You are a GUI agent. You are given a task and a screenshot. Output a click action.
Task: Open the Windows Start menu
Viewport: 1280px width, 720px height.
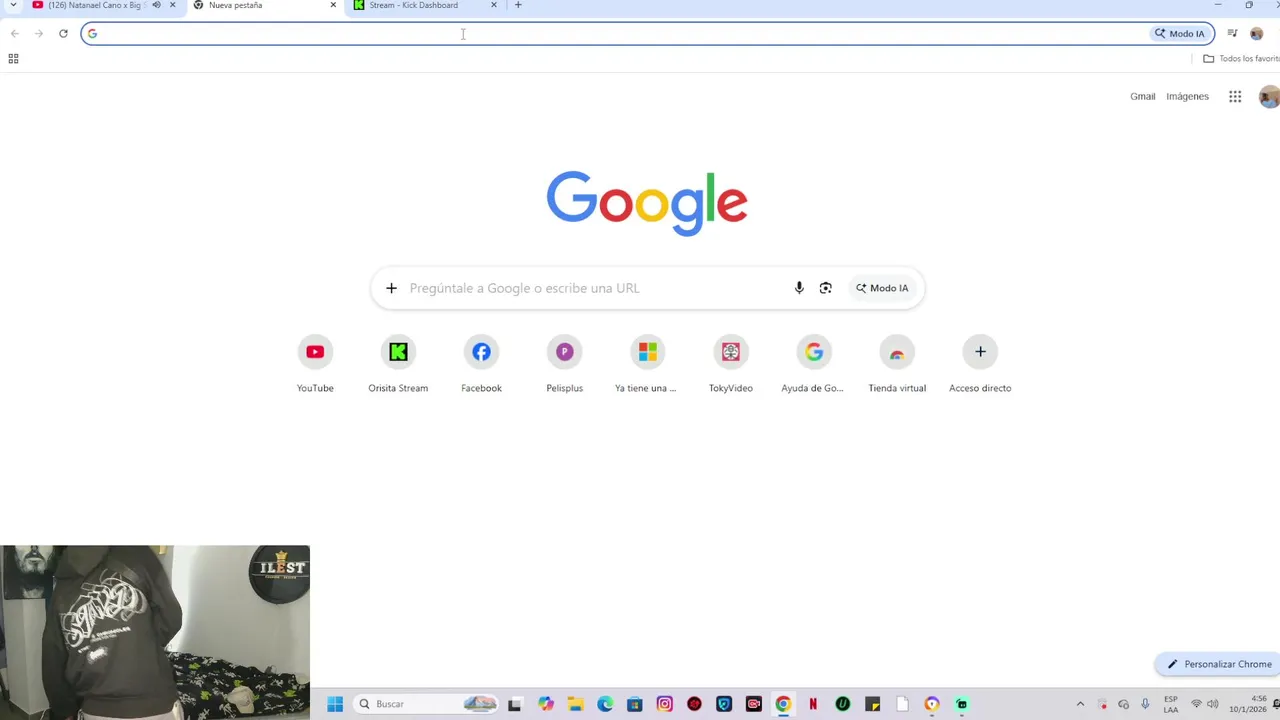coord(335,704)
